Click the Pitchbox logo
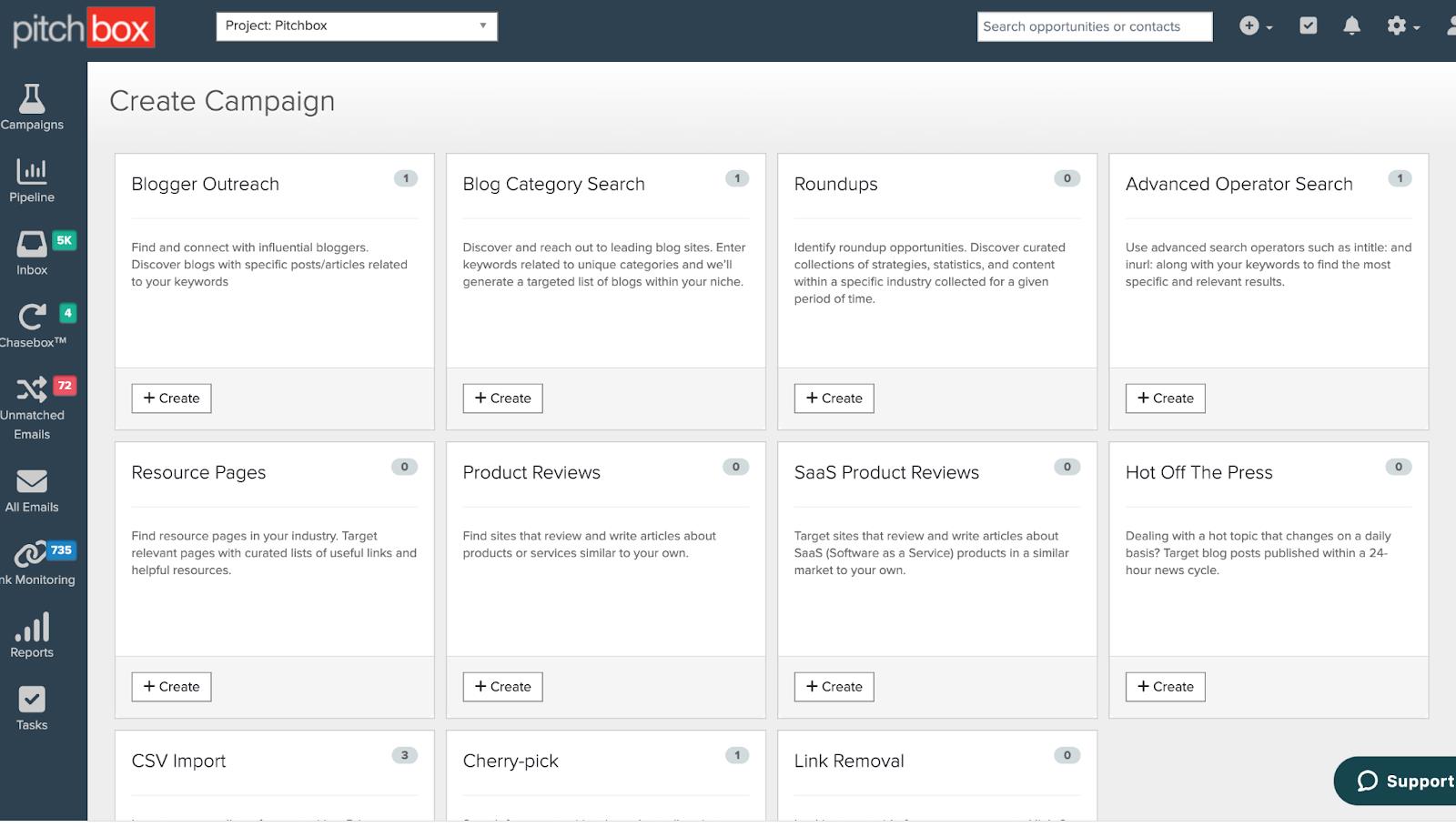Viewport: 1456px width, 827px height. tap(84, 28)
